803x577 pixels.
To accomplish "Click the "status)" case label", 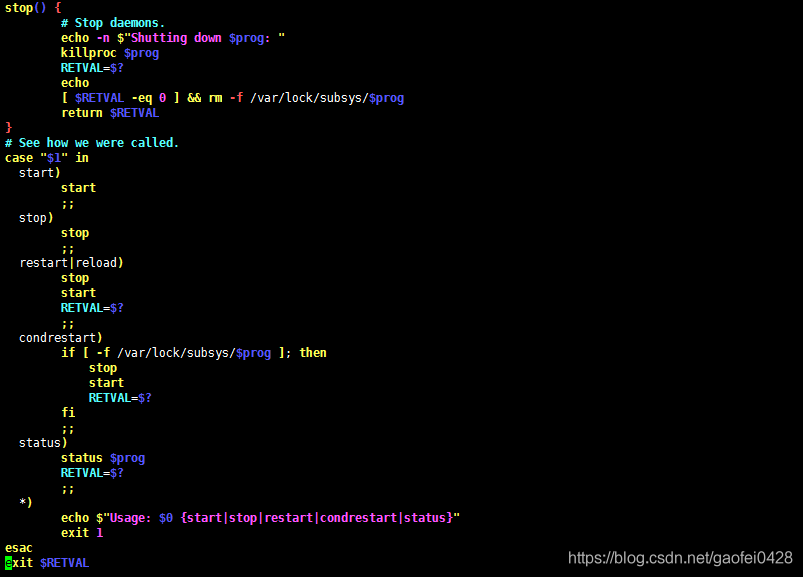I will [x=43, y=442].
